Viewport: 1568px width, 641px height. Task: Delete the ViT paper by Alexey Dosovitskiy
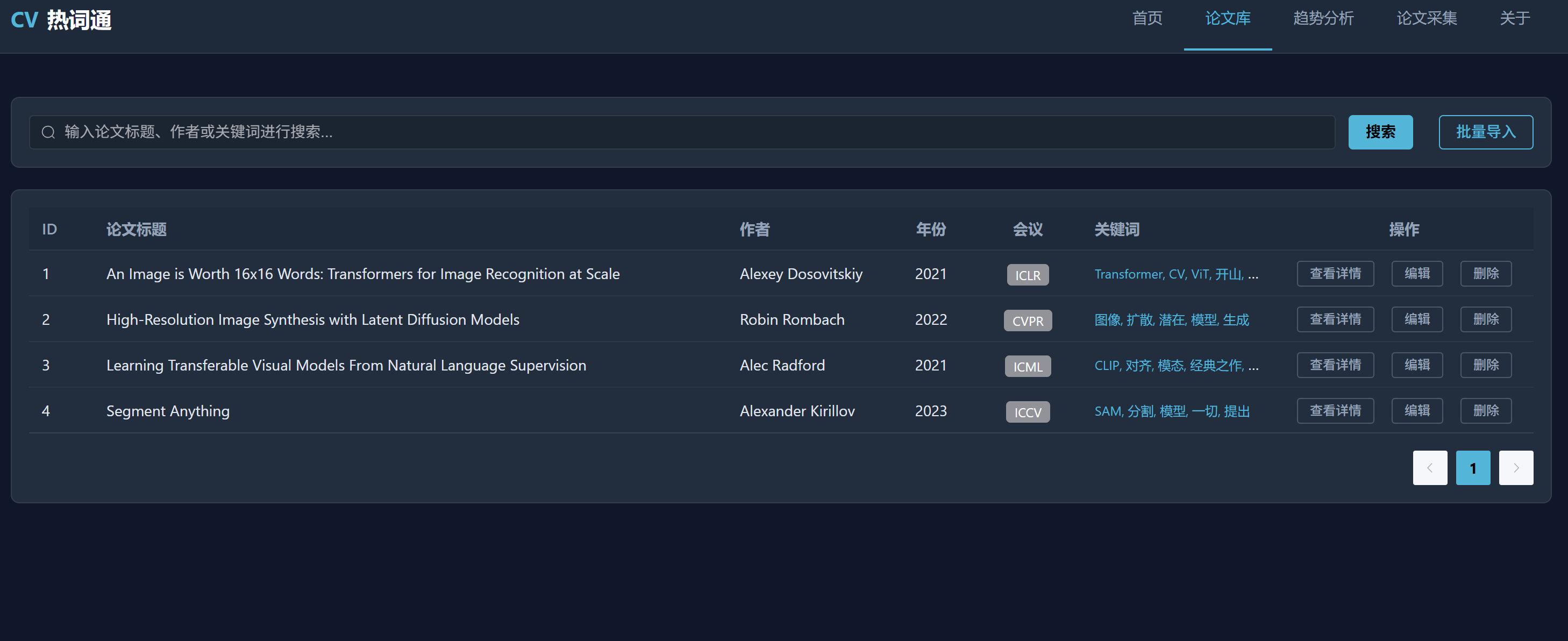(x=1486, y=274)
